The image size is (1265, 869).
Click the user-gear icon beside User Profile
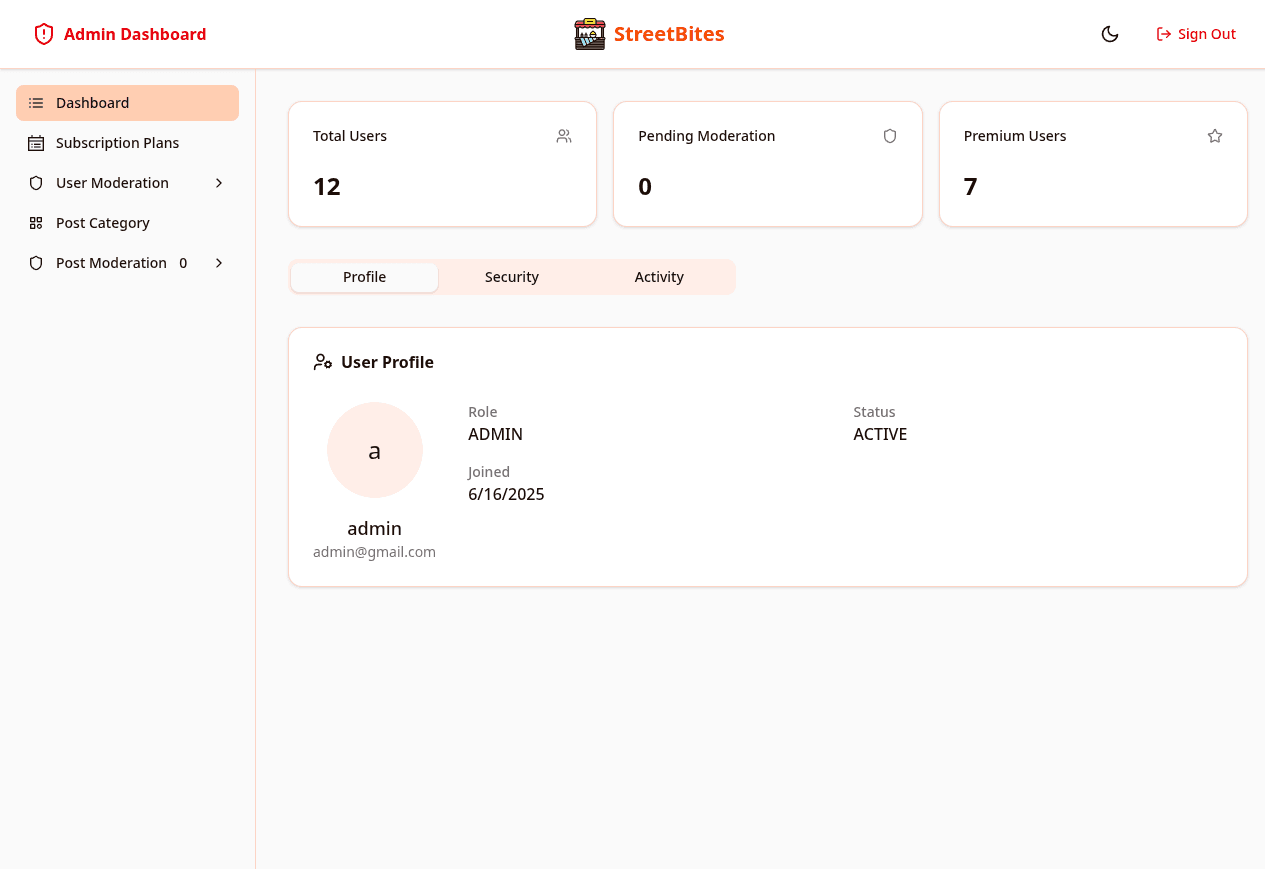(323, 362)
